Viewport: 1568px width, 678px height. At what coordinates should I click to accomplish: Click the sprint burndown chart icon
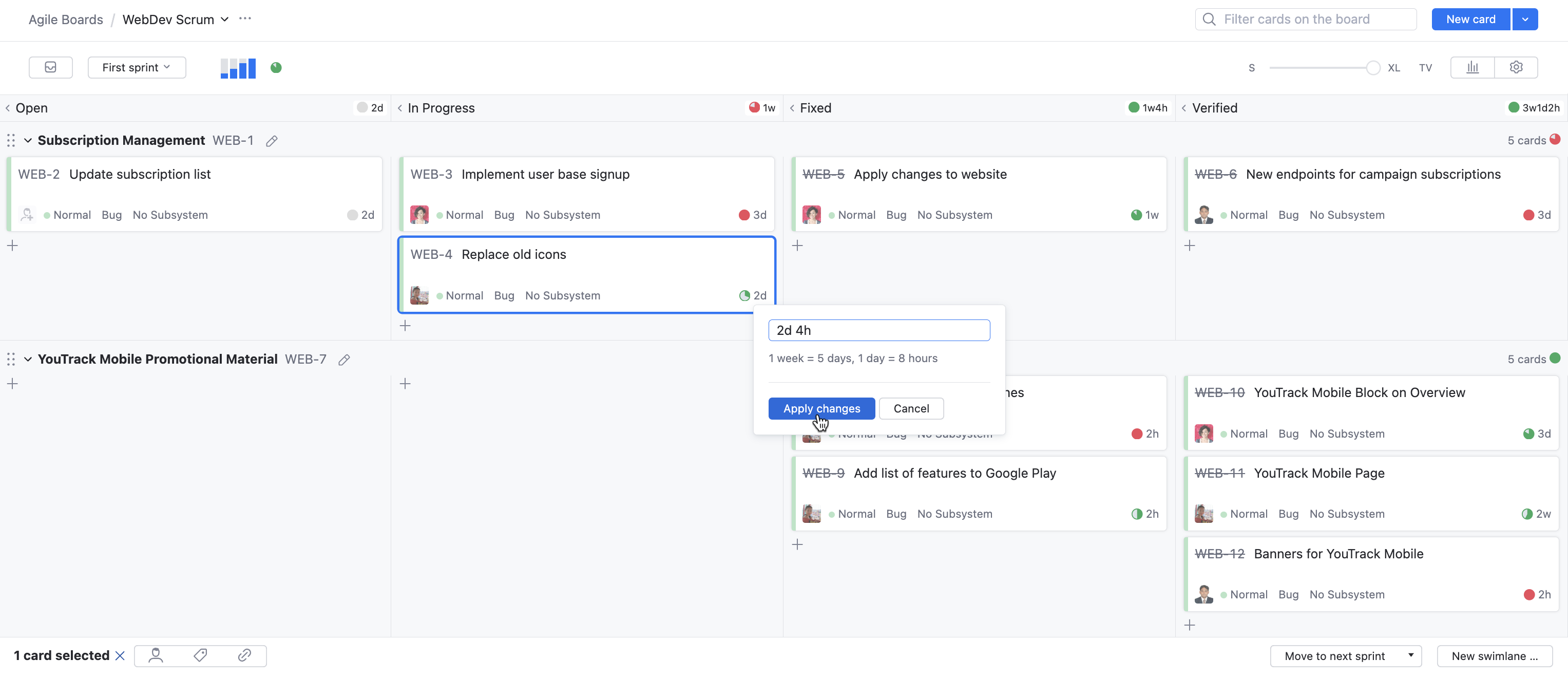[x=238, y=68]
